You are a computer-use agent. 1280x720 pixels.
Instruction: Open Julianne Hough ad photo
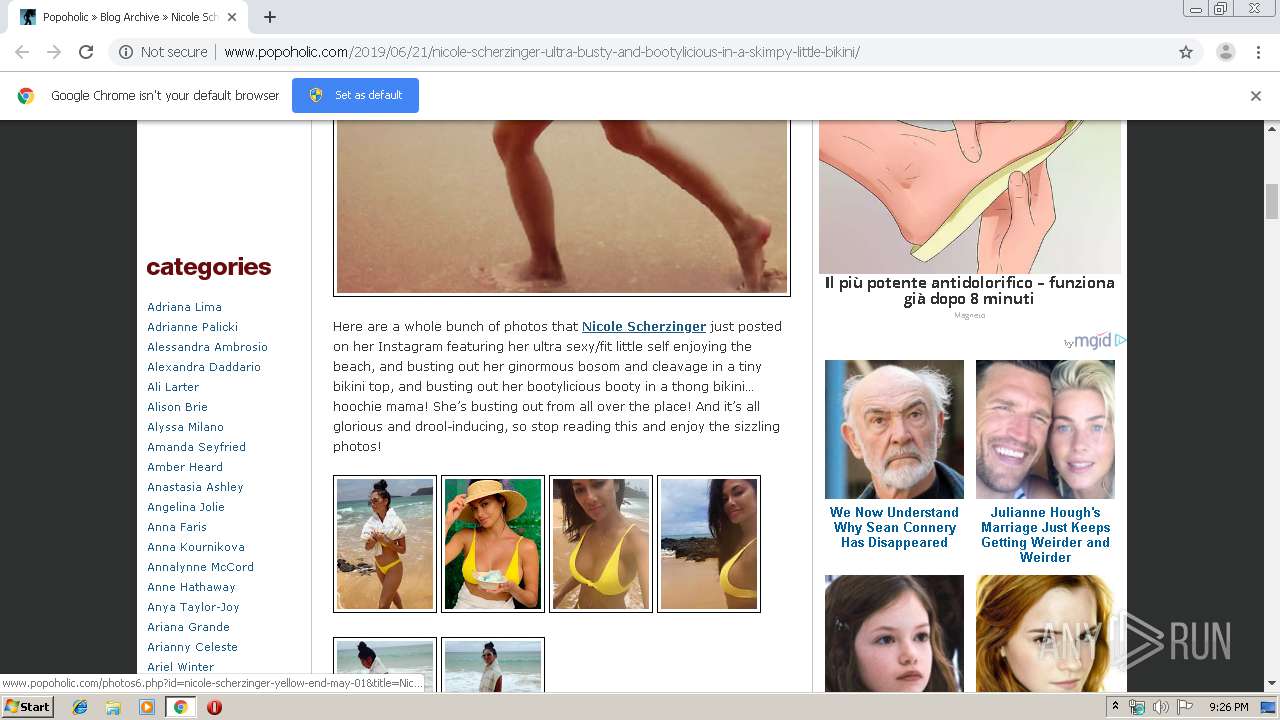pyautogui.click(x=1045, y=429)
